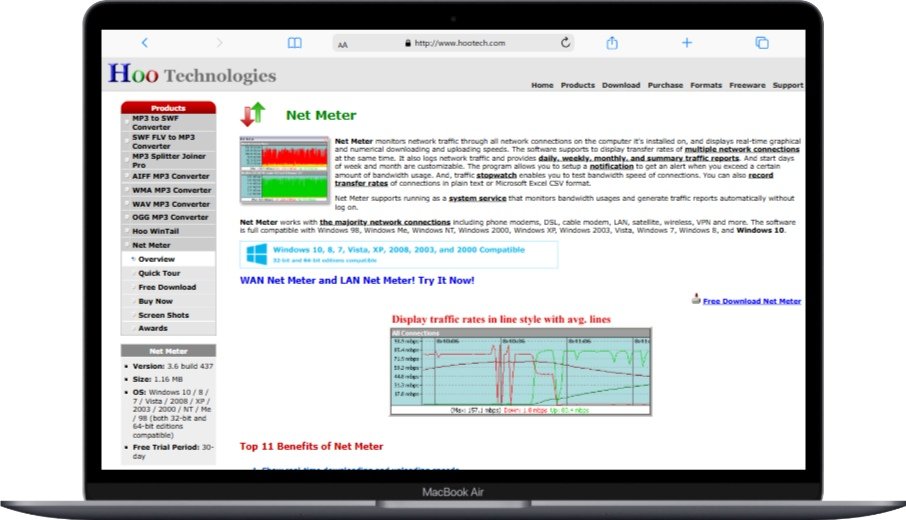Select Net Meter in Products sidebar
The width and height of the screenshot is (906, 520).
pos(168,245)
